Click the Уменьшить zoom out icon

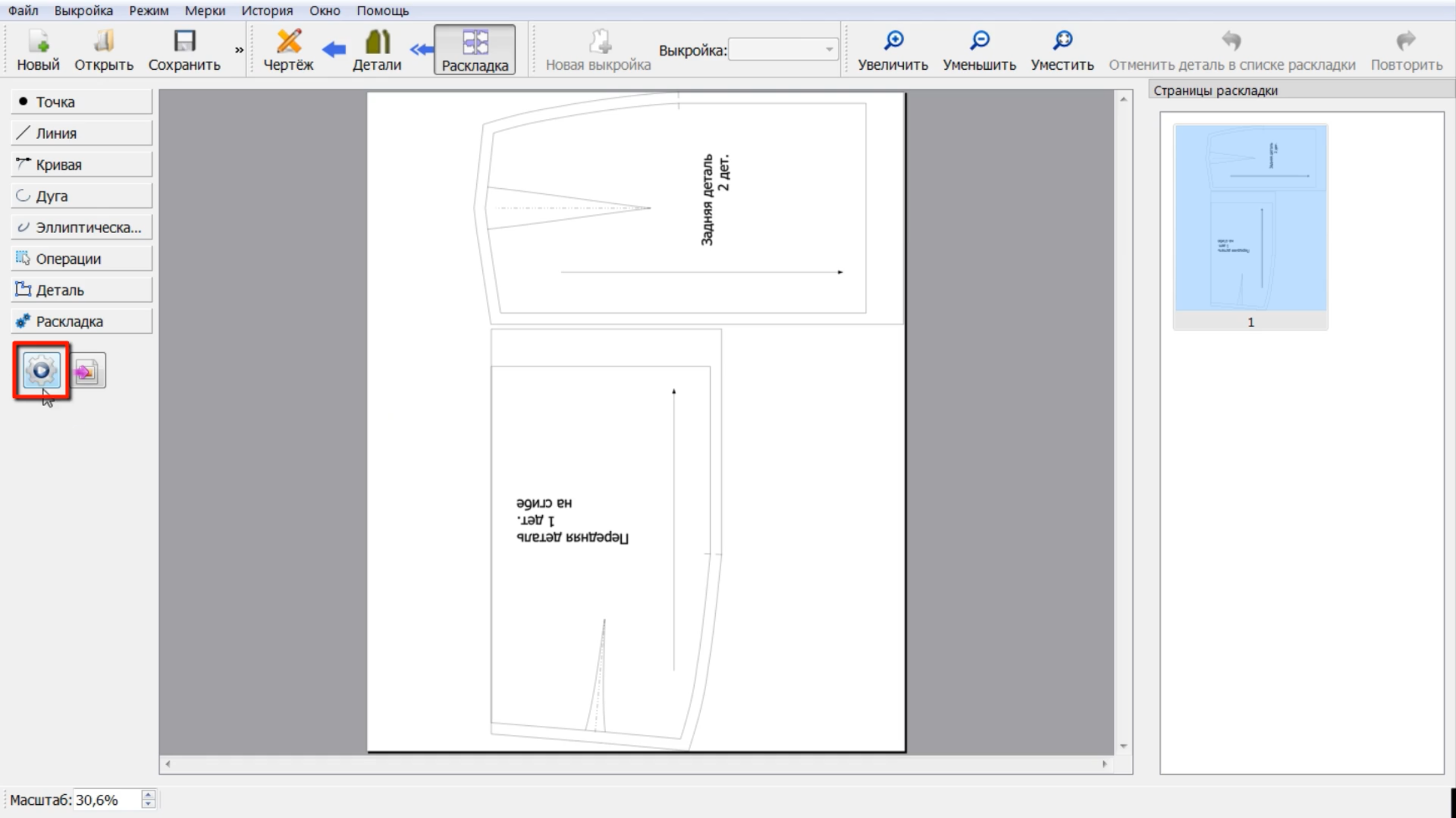tap(979, 50)
